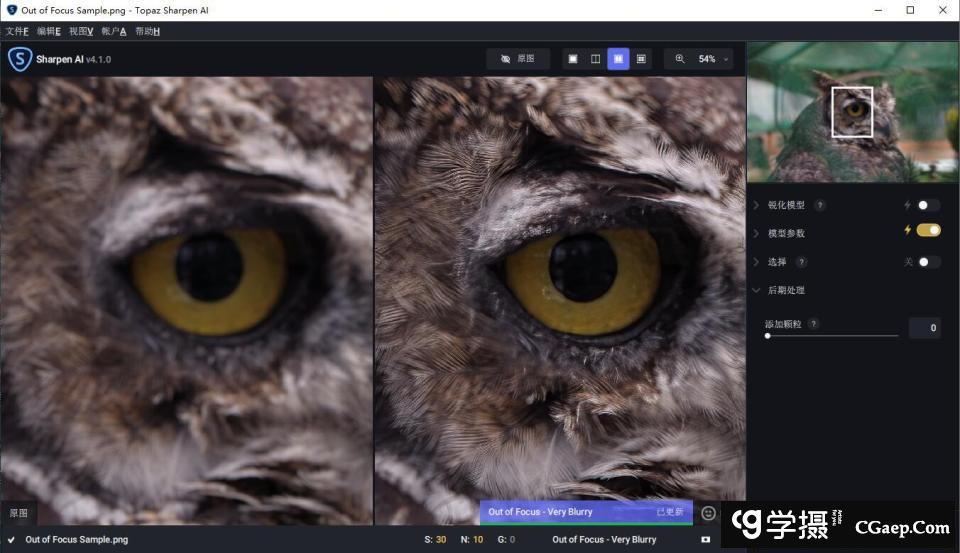Click the 添加颗粒 value input field
Viewport: 960px width, 553px height.
[x=924, y=328]
